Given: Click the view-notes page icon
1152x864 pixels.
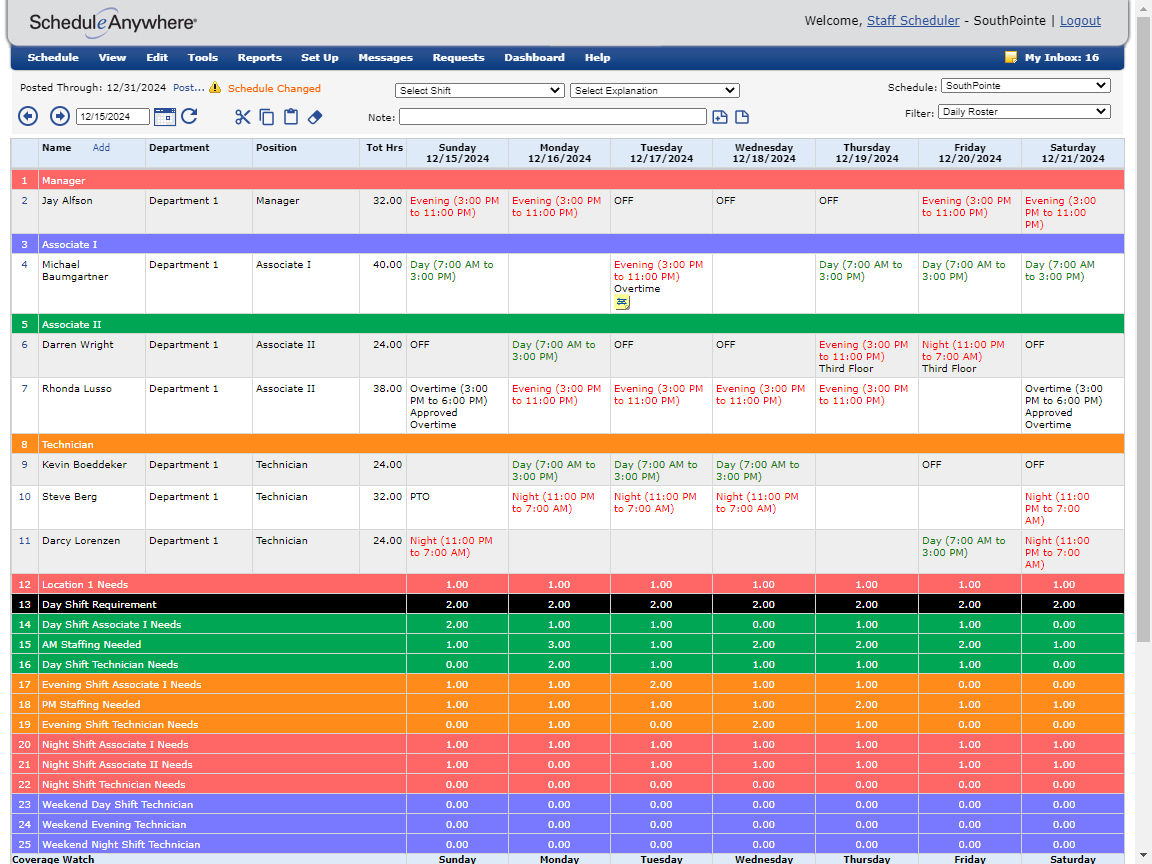Looking at the screenshot, I should tap(741, 117).
